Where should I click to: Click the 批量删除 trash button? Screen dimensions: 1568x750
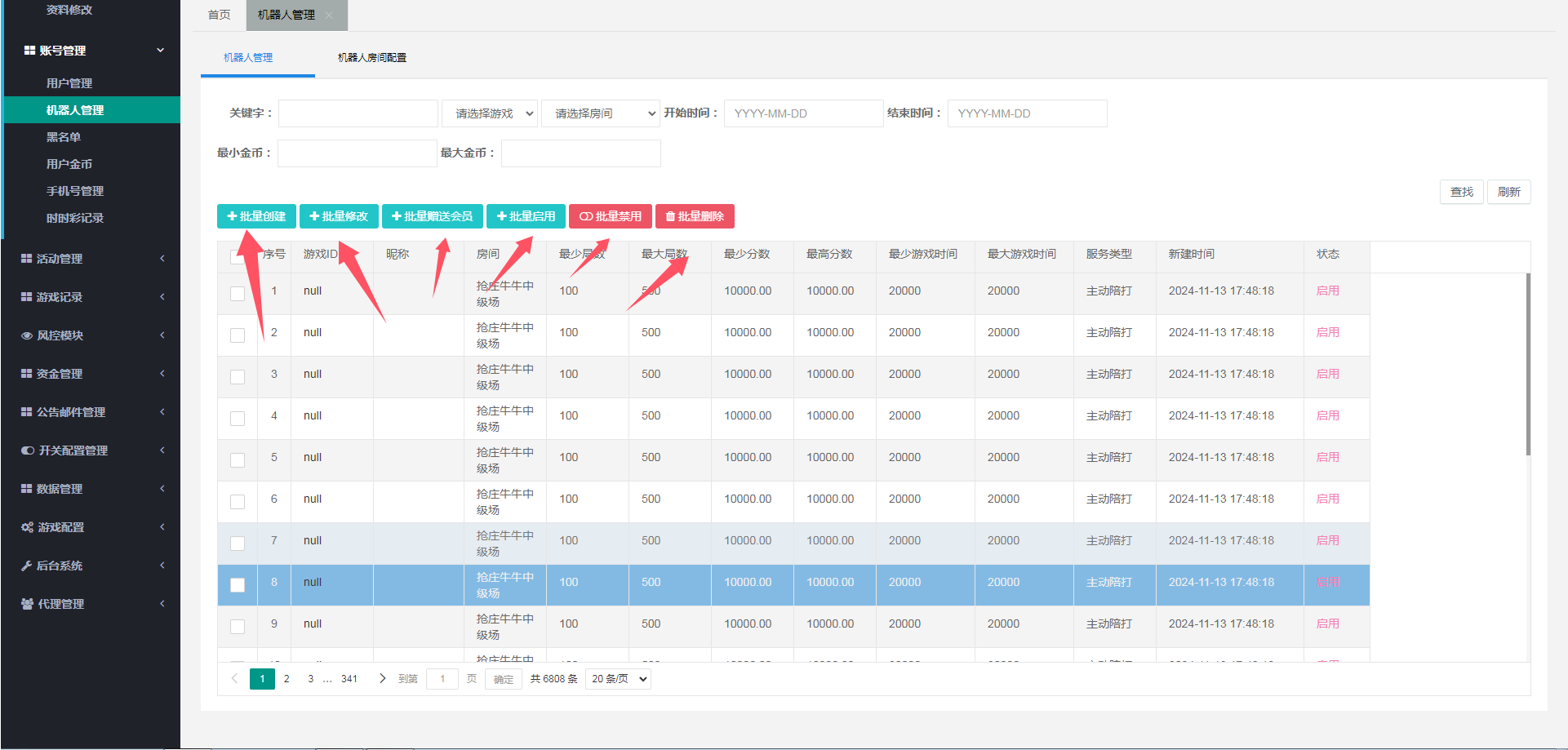click(x=695, y=216)
